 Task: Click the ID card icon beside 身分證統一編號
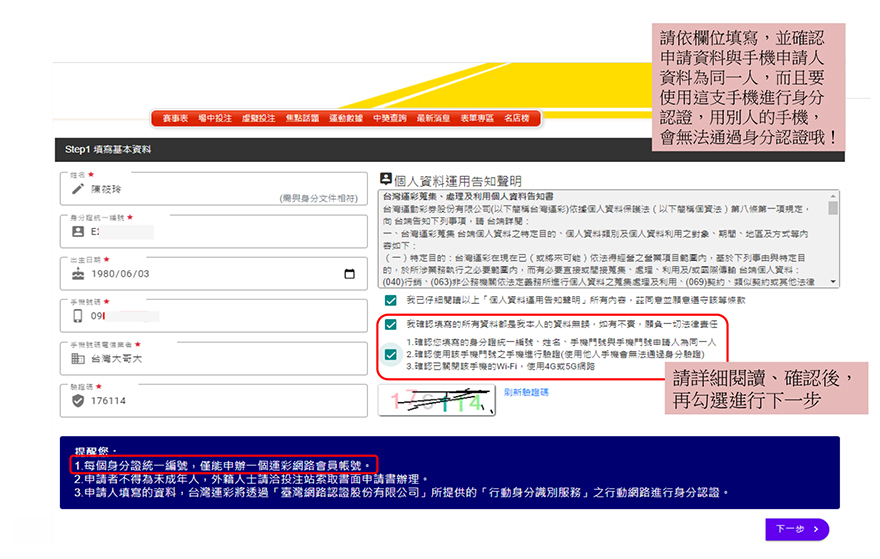tap(78, 231)
